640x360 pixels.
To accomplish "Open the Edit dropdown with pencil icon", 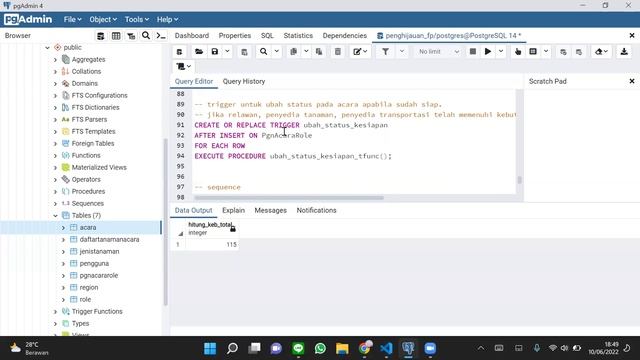I will pyautogui.click(x=360, y=52).
